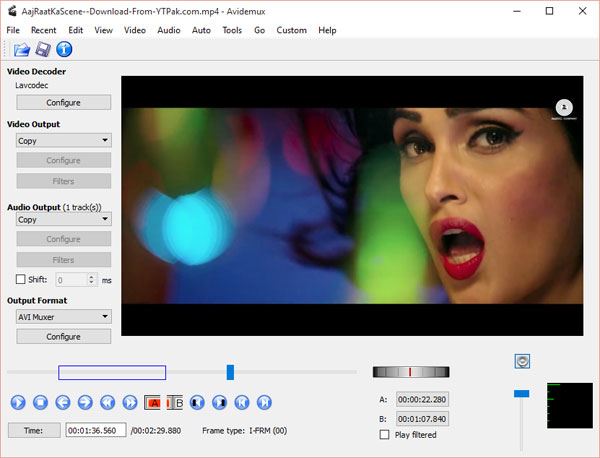Open the Audio menu
The image size is (600, 458).
(169, 30)
